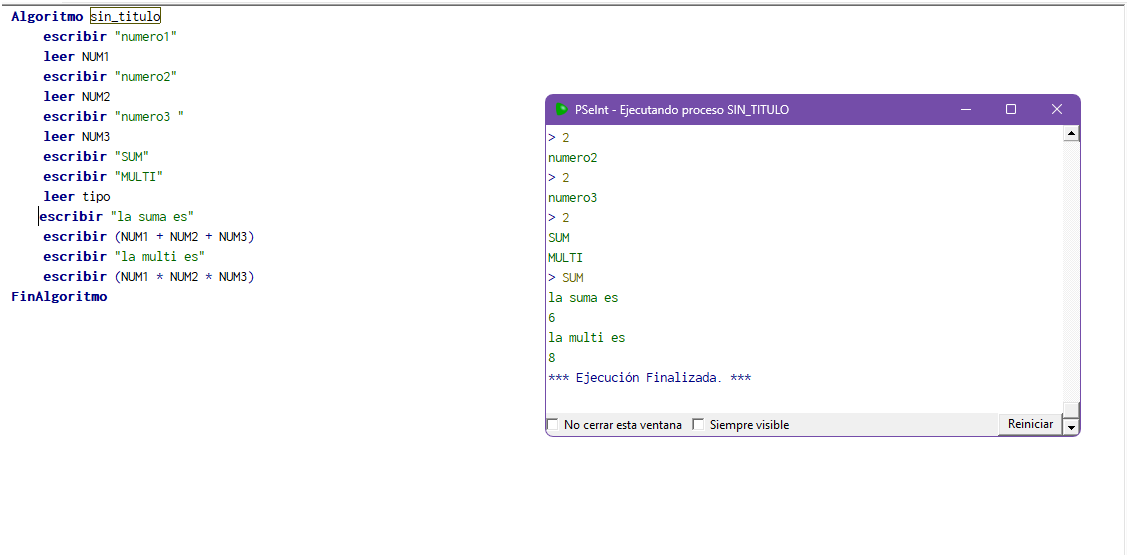This screenshot has height=557, width=1129.
Task: Click the '> SUM' input line in console
Action: [566, 278]
